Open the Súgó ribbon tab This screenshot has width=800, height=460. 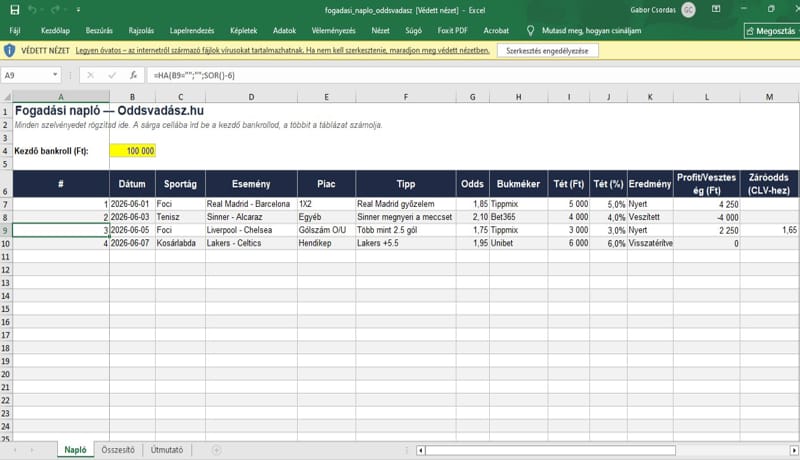pyautogui.click(x=413, y=31)
